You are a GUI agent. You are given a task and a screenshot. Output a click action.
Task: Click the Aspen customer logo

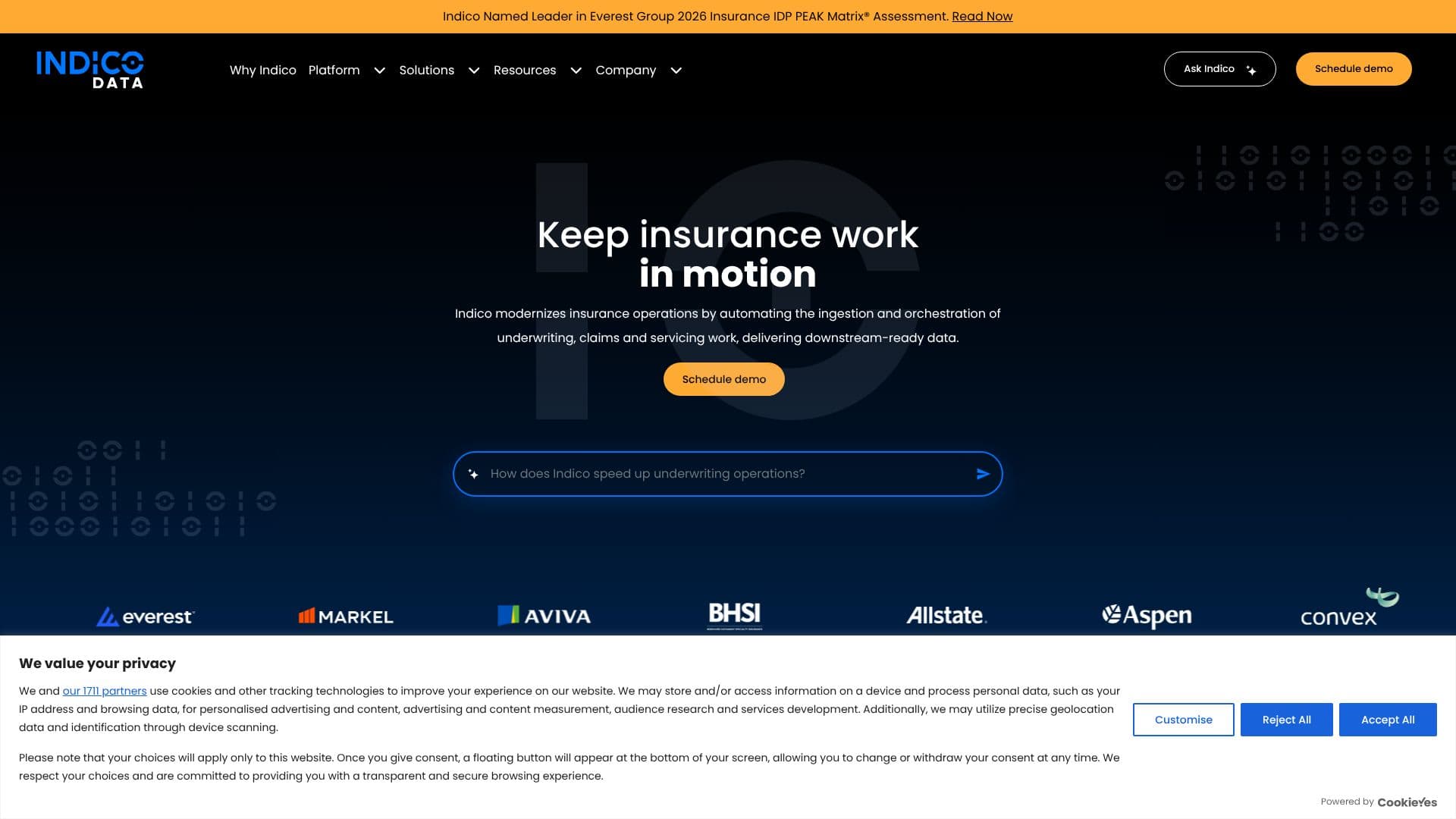pyautogui.click(x=1147, y=616)
